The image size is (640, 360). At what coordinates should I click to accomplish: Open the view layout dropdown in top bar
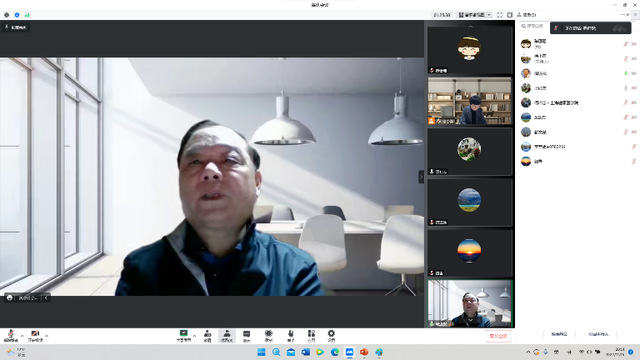[x=475, y=15]
